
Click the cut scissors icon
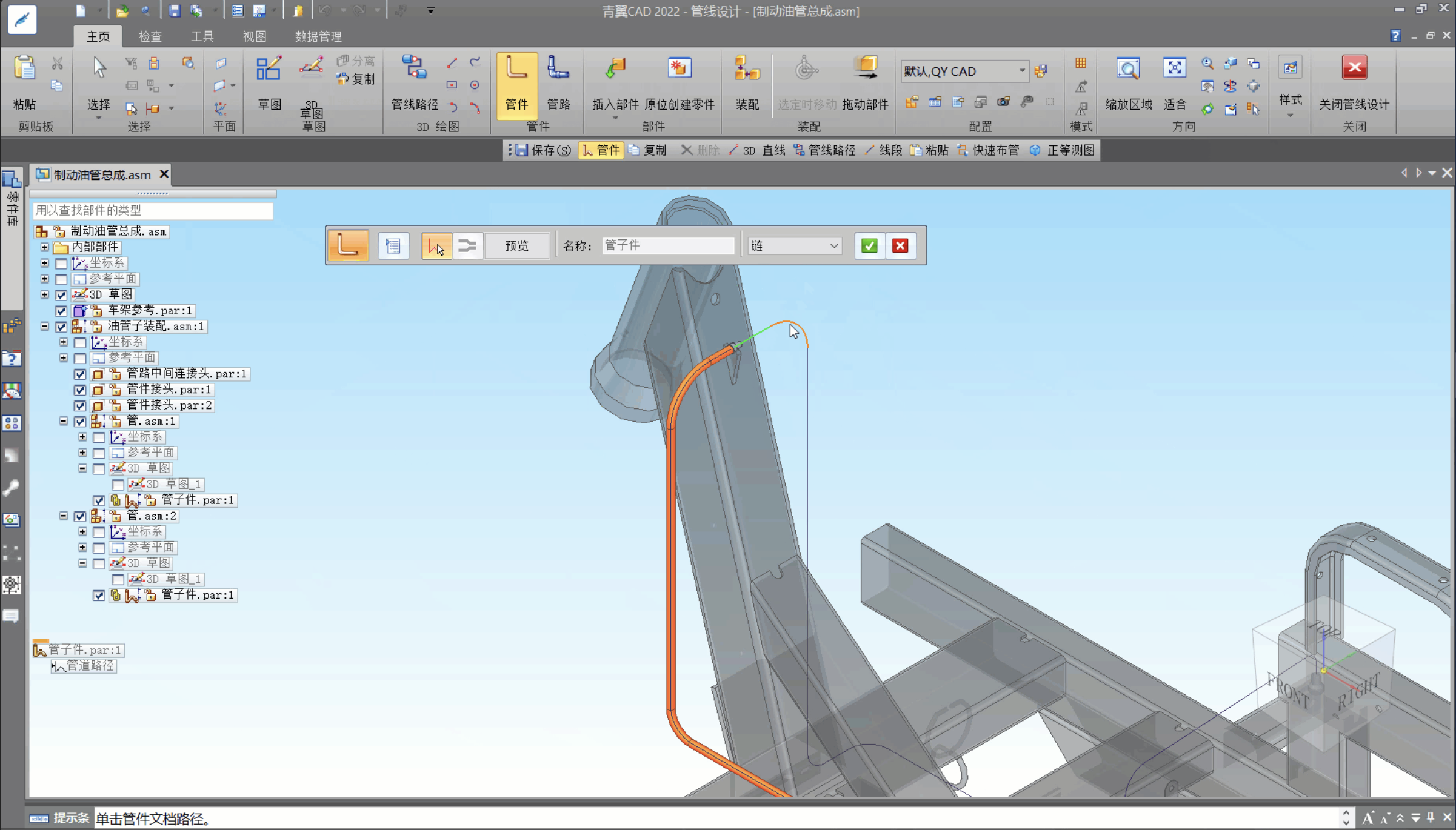click(57, 63)
